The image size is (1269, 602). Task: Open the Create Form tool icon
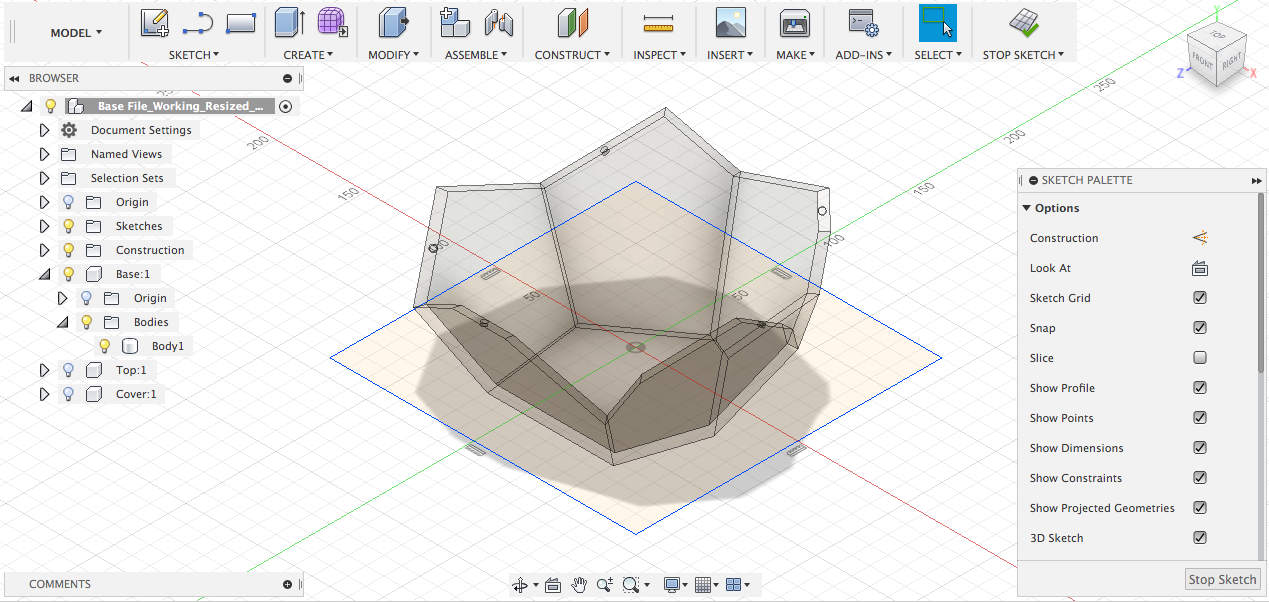(x=333, y=22)
